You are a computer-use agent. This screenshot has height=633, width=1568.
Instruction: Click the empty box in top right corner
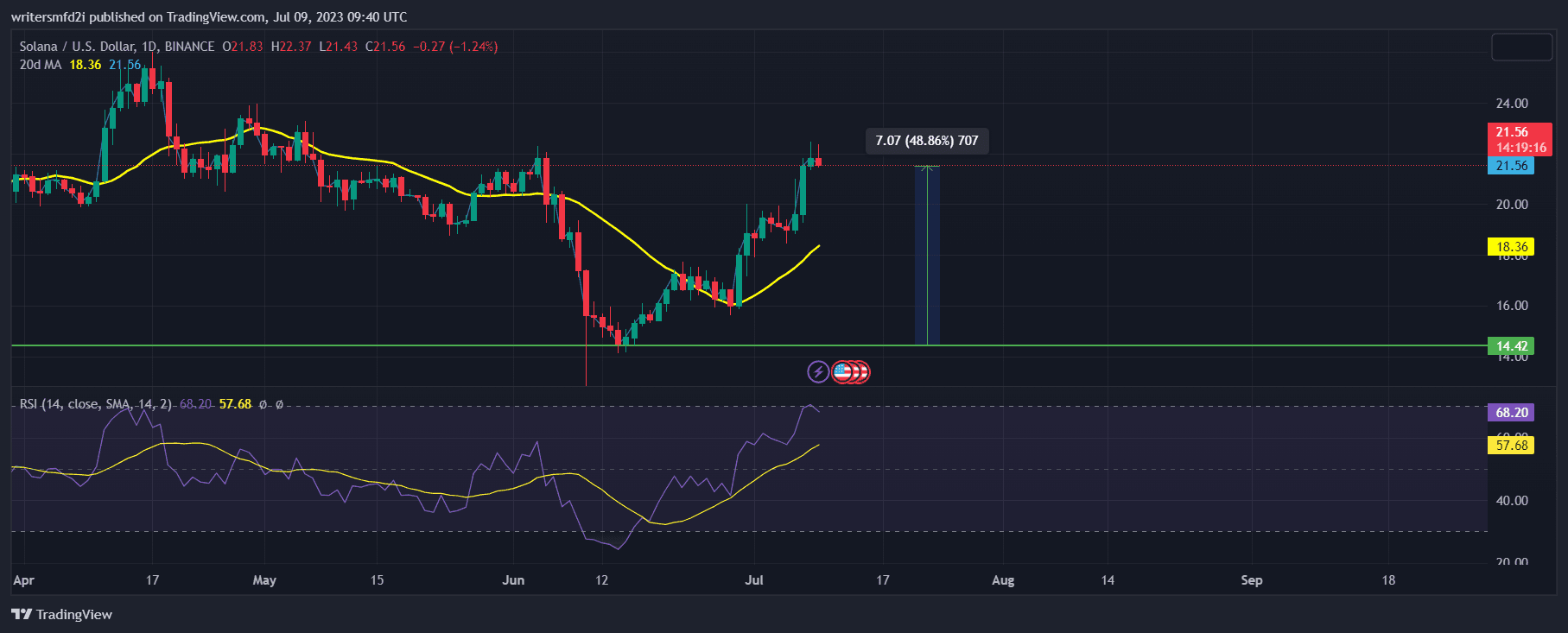click(x=1521, y=47)
